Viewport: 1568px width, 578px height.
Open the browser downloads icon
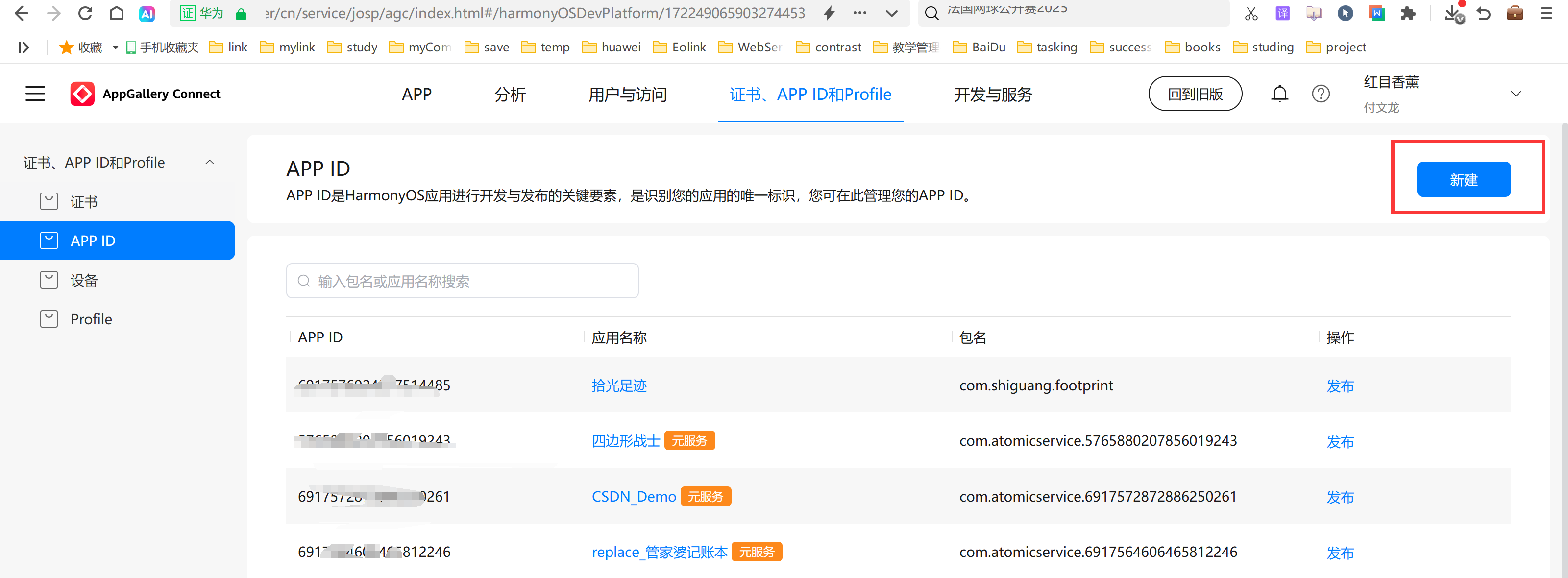(x=1453, y=13)
